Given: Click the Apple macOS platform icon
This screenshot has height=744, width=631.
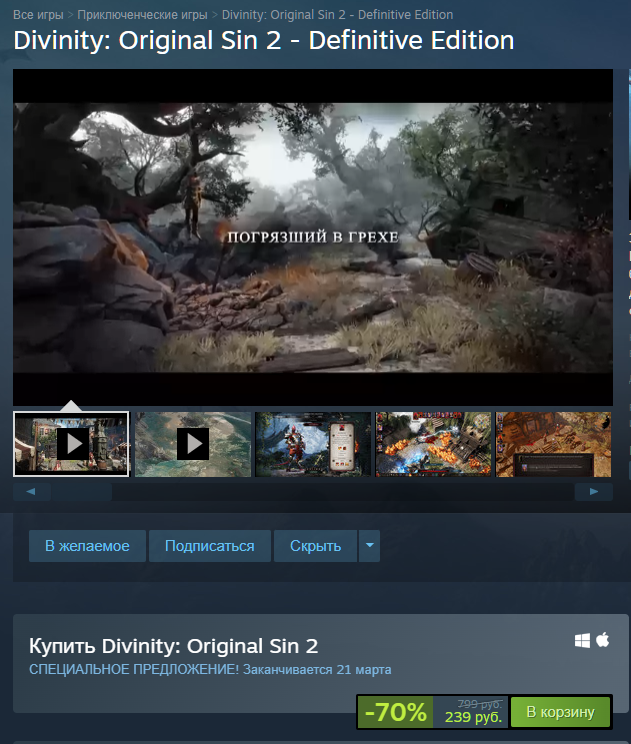Looking at the screenshot, I should coord(603,640).
